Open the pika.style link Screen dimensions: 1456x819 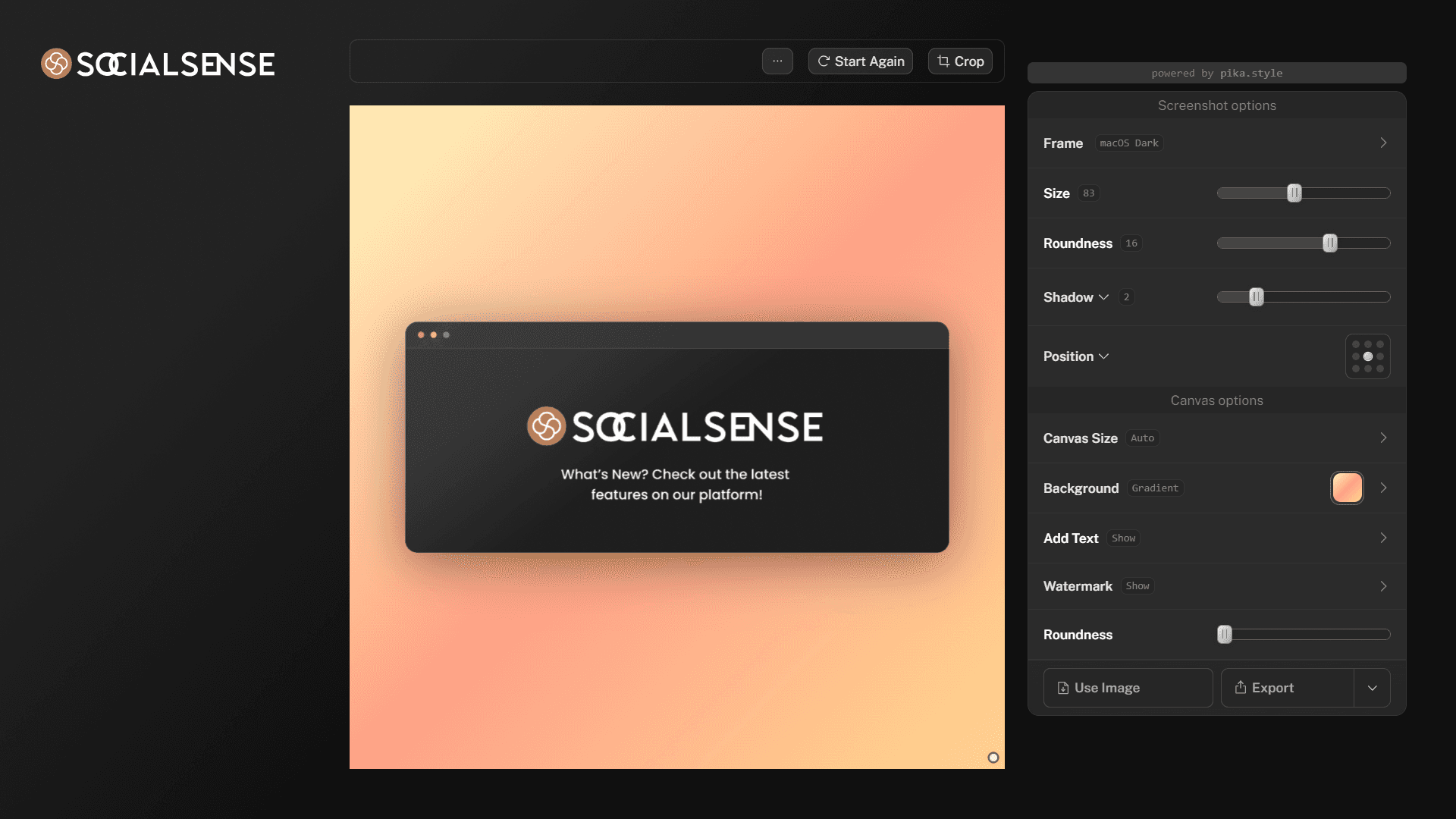(1251, 73)
